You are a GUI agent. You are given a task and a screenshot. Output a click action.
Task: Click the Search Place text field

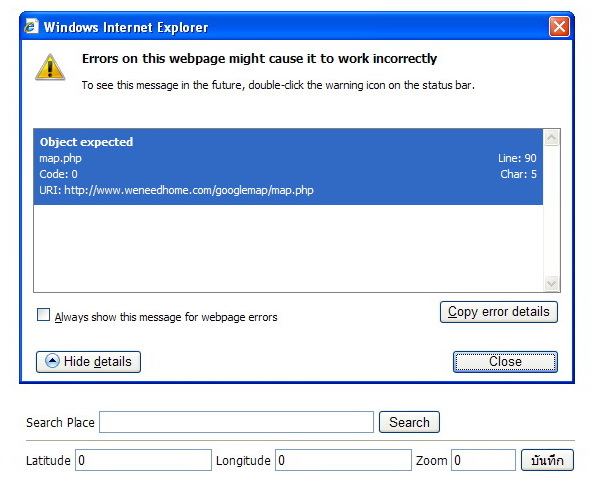[236, 422]
